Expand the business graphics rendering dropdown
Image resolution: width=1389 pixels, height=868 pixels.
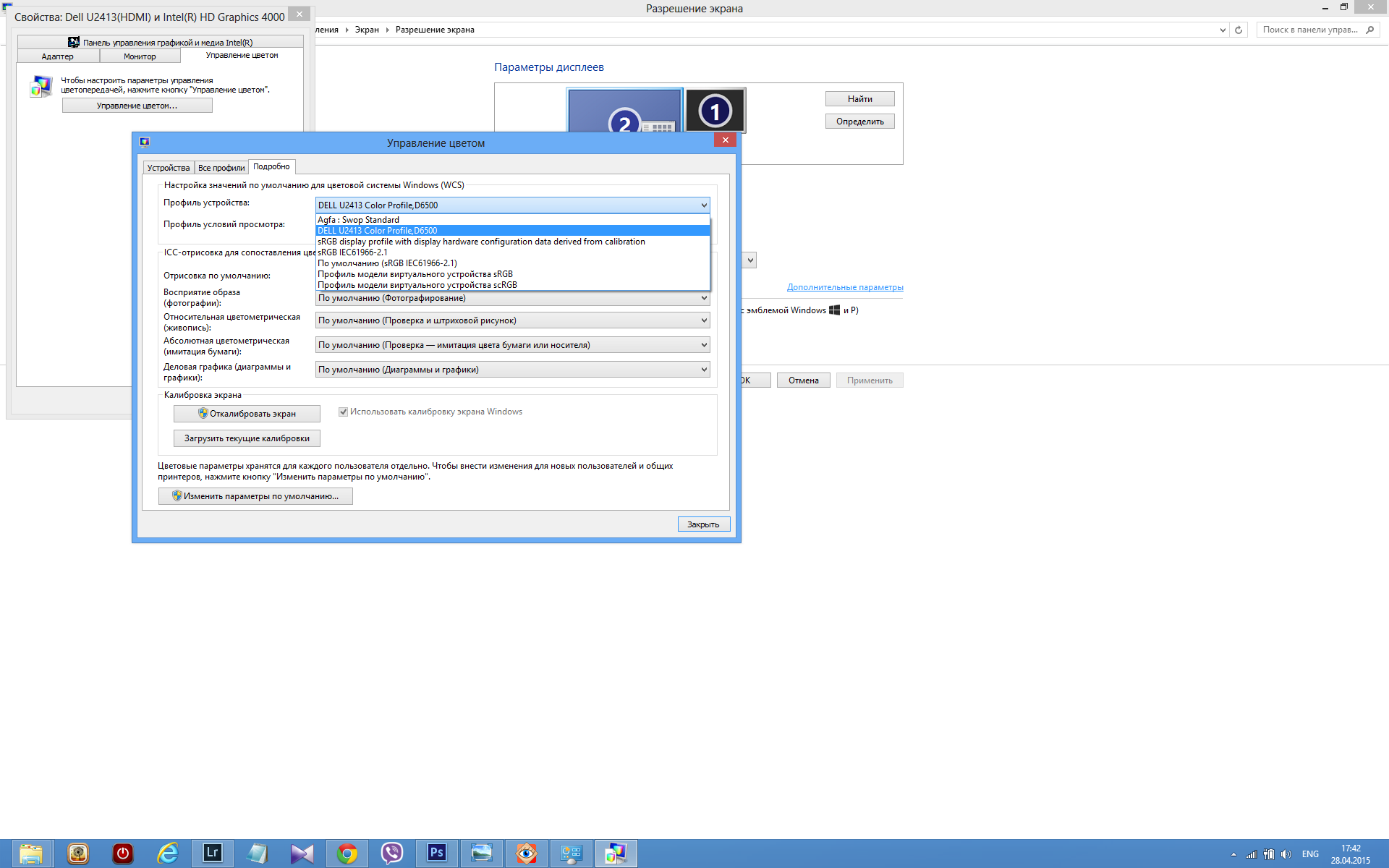(512, 370)
